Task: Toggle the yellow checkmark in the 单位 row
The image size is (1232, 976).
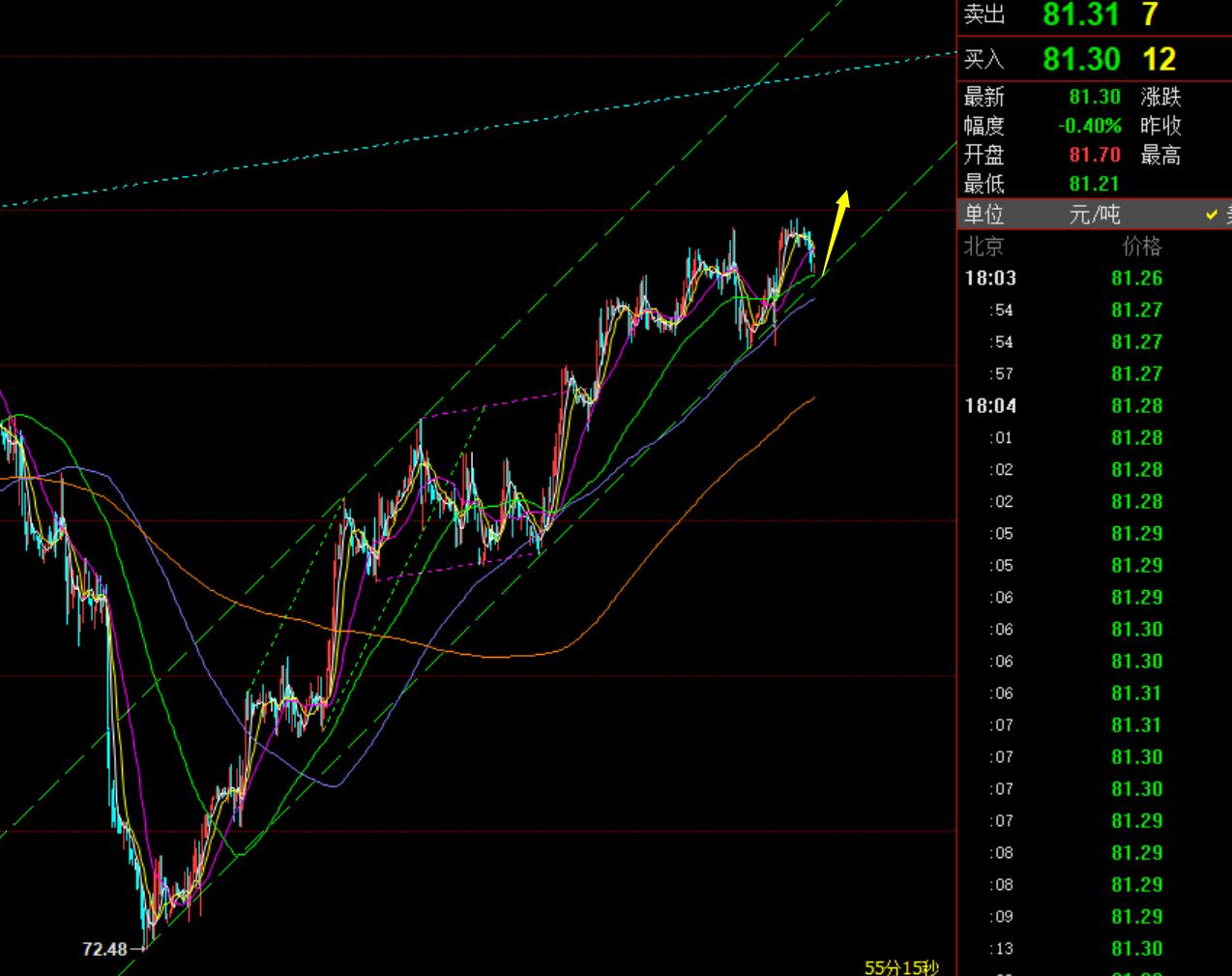Action: [1213, 215]
